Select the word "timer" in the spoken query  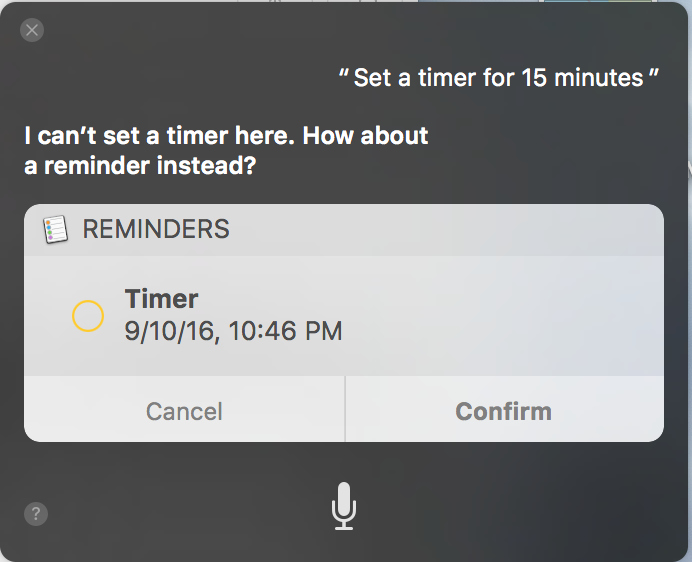point(447,78)
